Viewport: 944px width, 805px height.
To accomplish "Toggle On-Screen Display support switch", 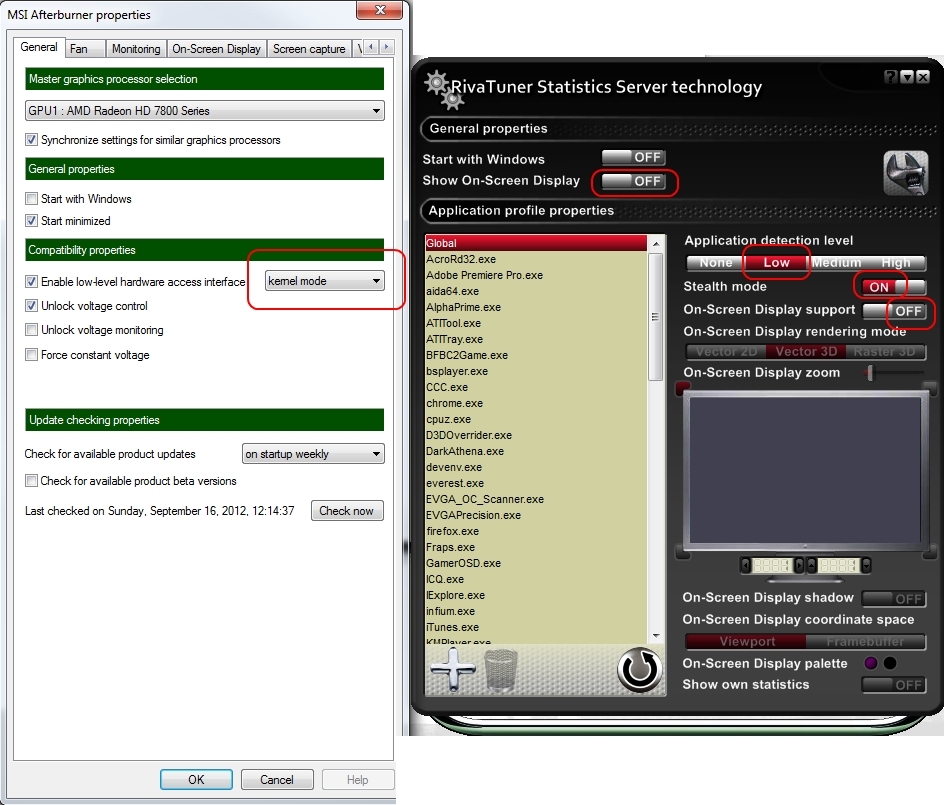I will [x=894, y=311].
